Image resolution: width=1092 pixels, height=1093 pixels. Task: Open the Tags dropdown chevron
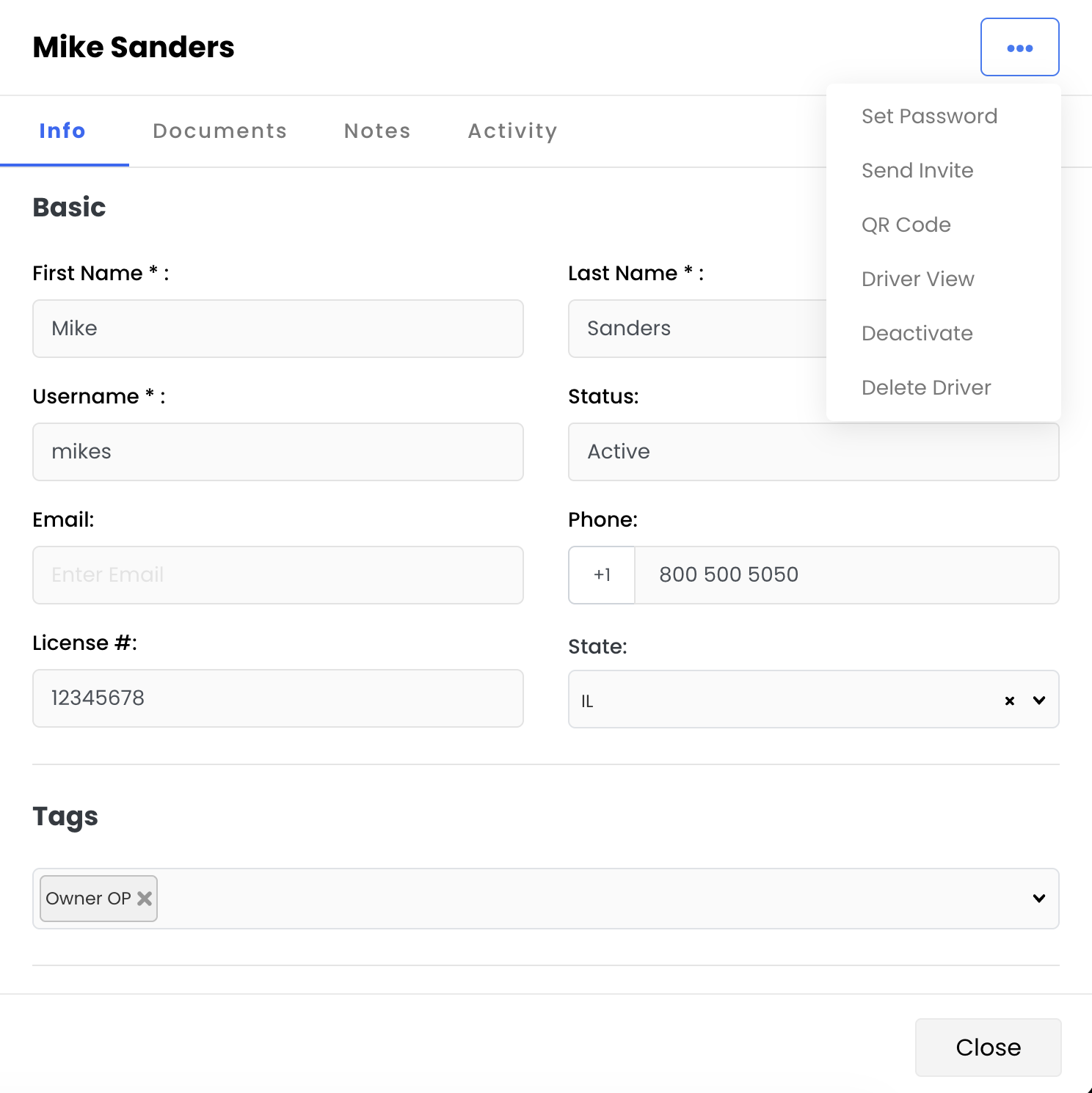tap(1039, 898)
